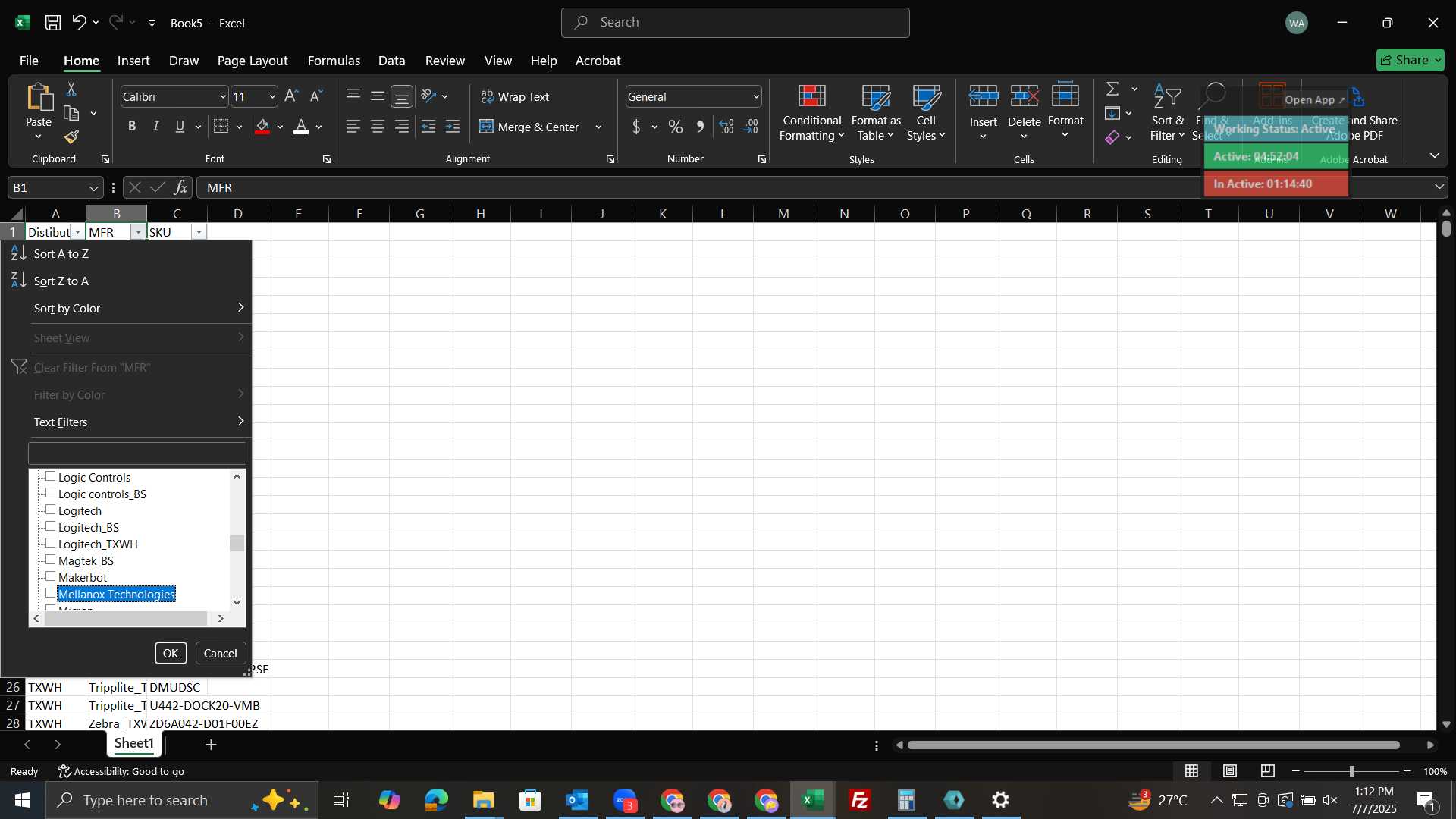Toggle Bold formatting

(x=132, y=127)
